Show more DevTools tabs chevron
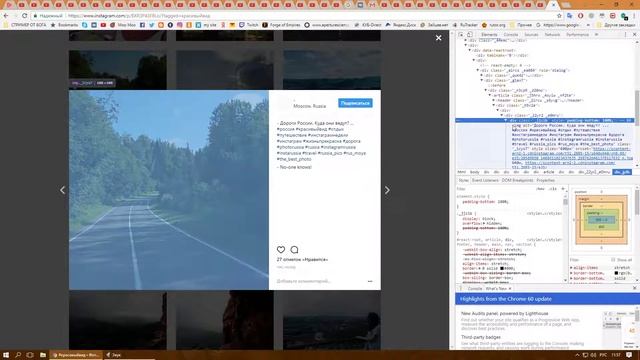 tap(596, 35)
